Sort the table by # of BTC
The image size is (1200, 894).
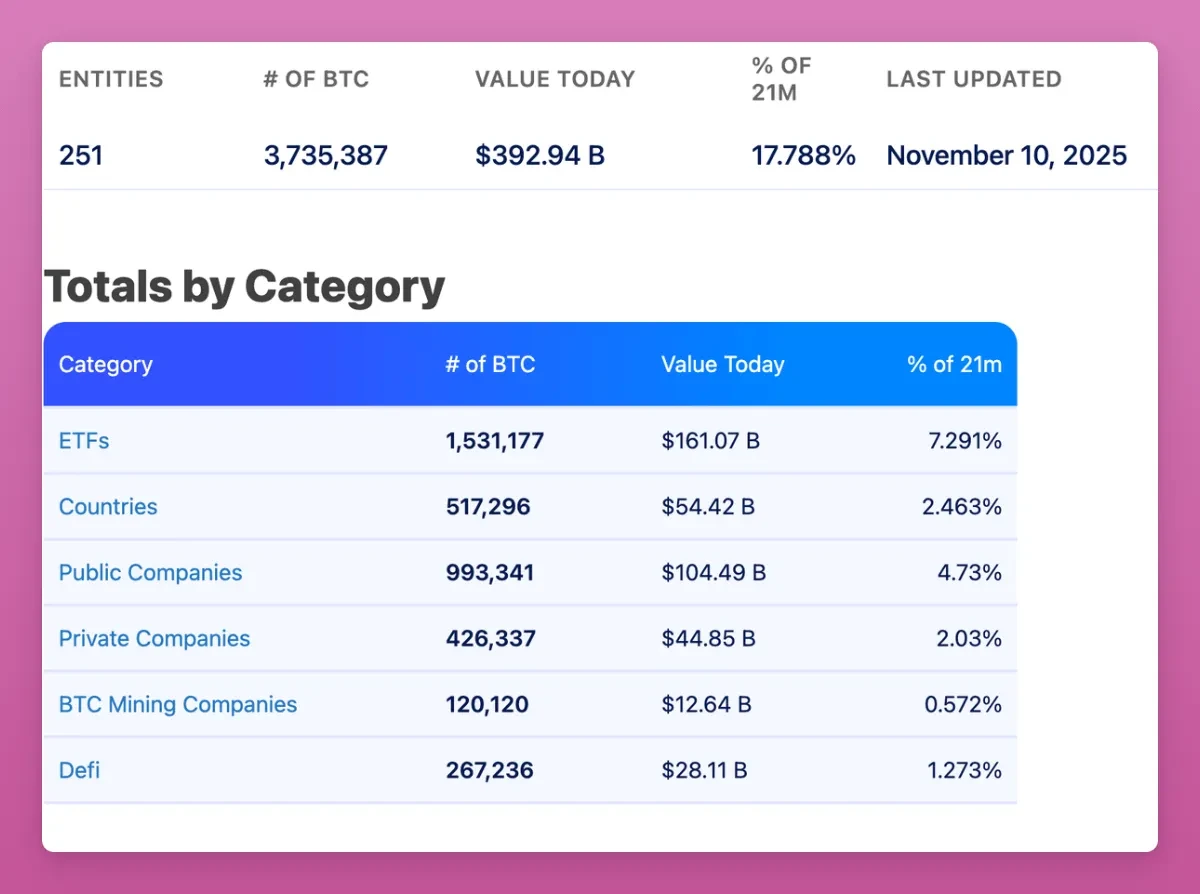point(490,364)
